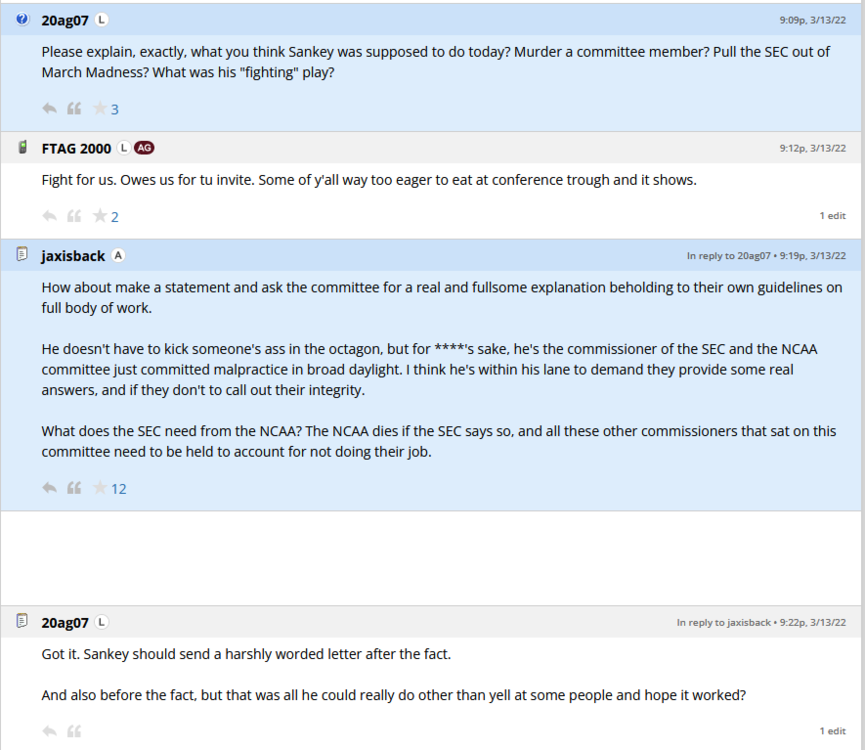Click the AG badge next to FTAG 2000
The height and width of the screenshot is (750, 865).
144,148
